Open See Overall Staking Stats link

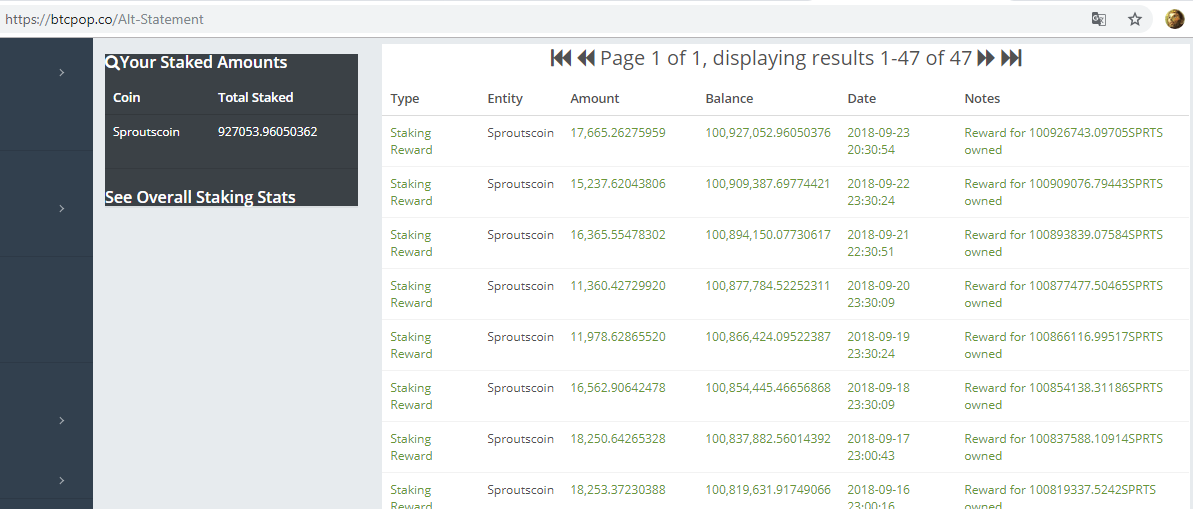pos(200,197)
